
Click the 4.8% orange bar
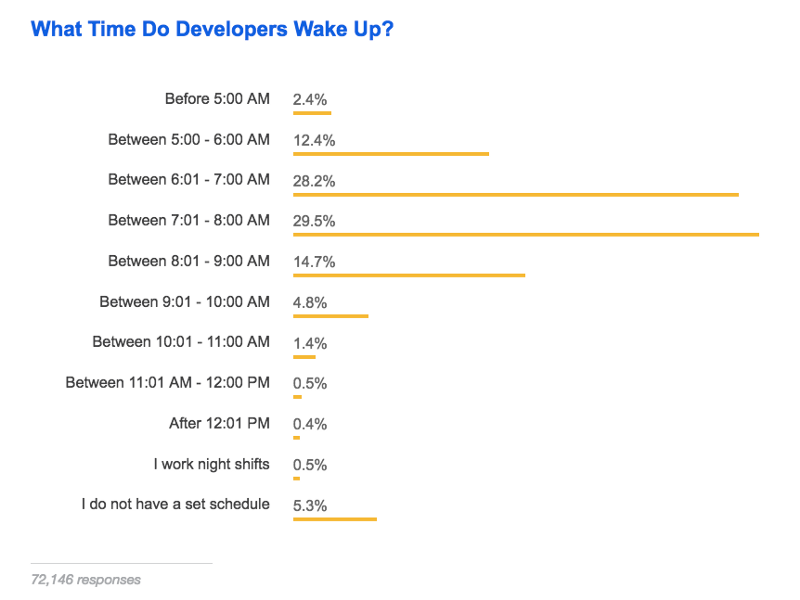[x=331, y=316]
